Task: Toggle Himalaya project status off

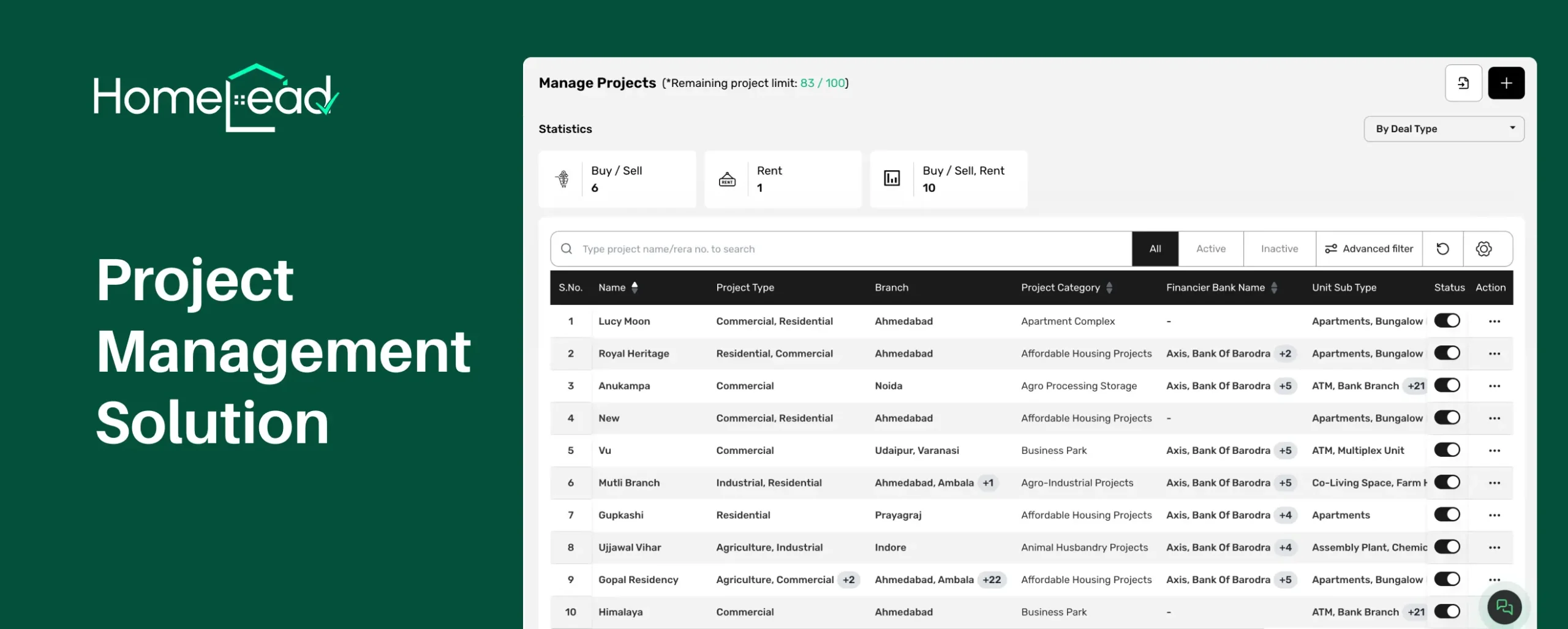Action: tap(1448, 611)
